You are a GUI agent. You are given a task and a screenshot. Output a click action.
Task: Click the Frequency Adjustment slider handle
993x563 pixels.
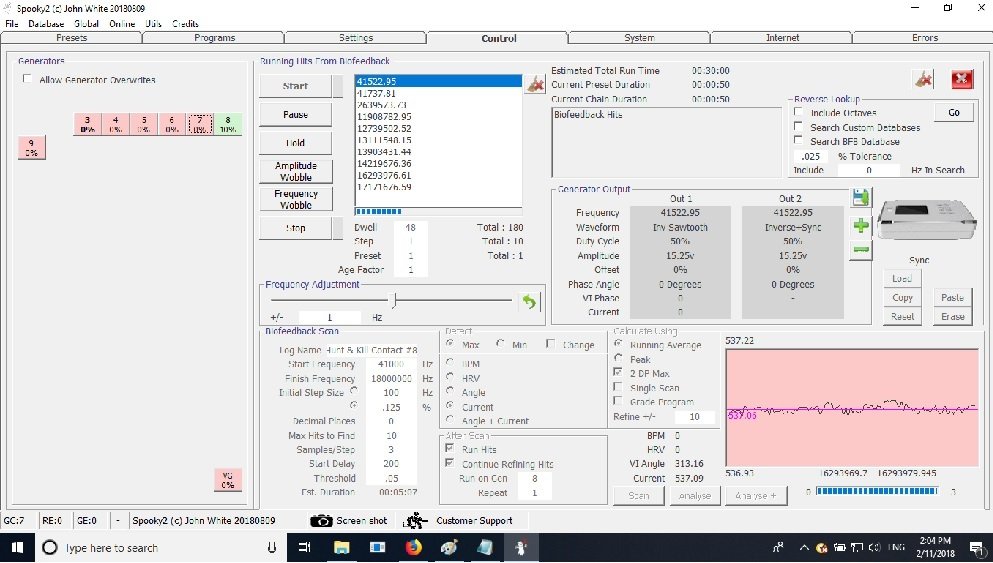(x=393, y=300)
